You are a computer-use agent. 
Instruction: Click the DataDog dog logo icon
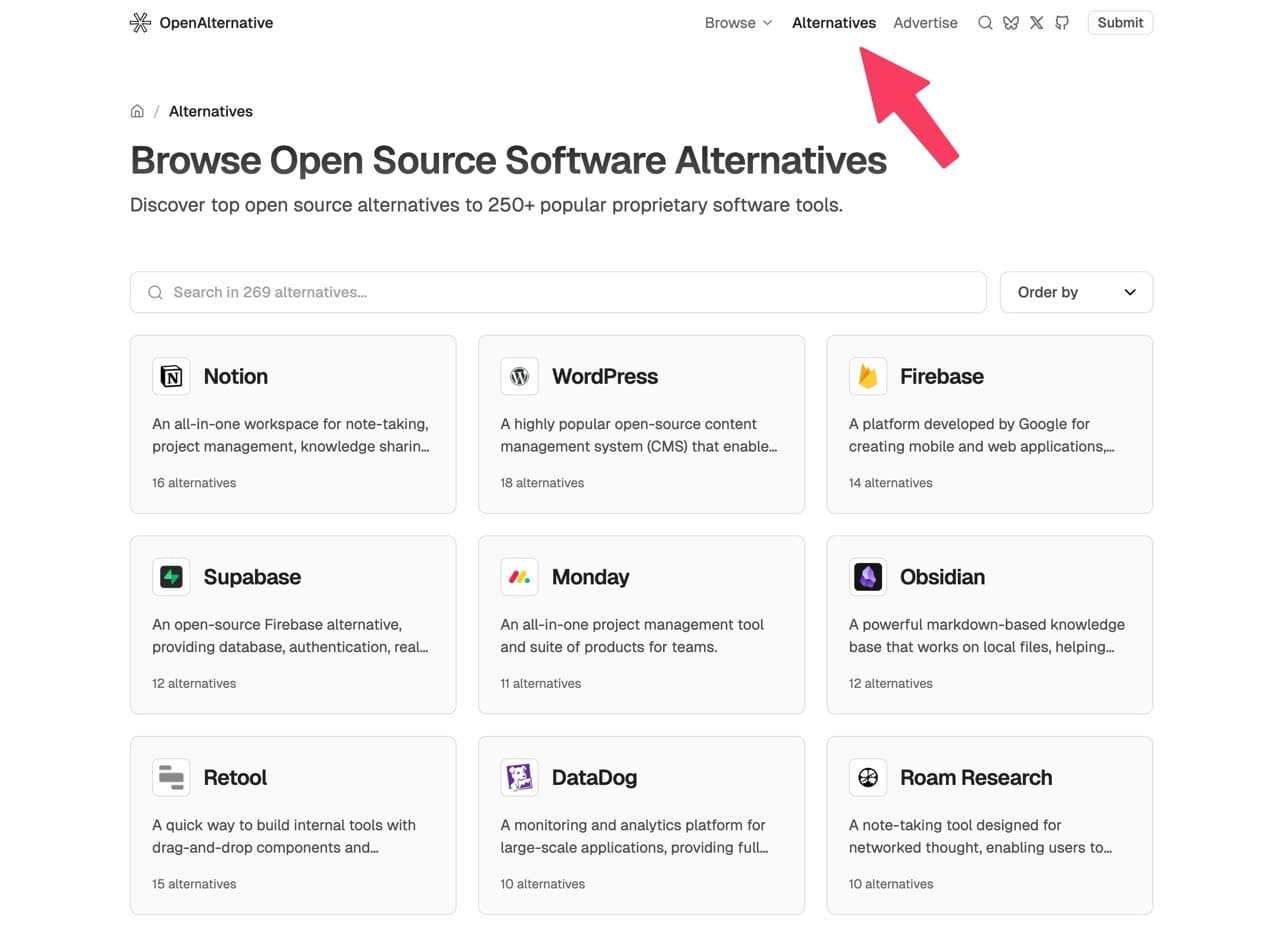coord(519,777)
